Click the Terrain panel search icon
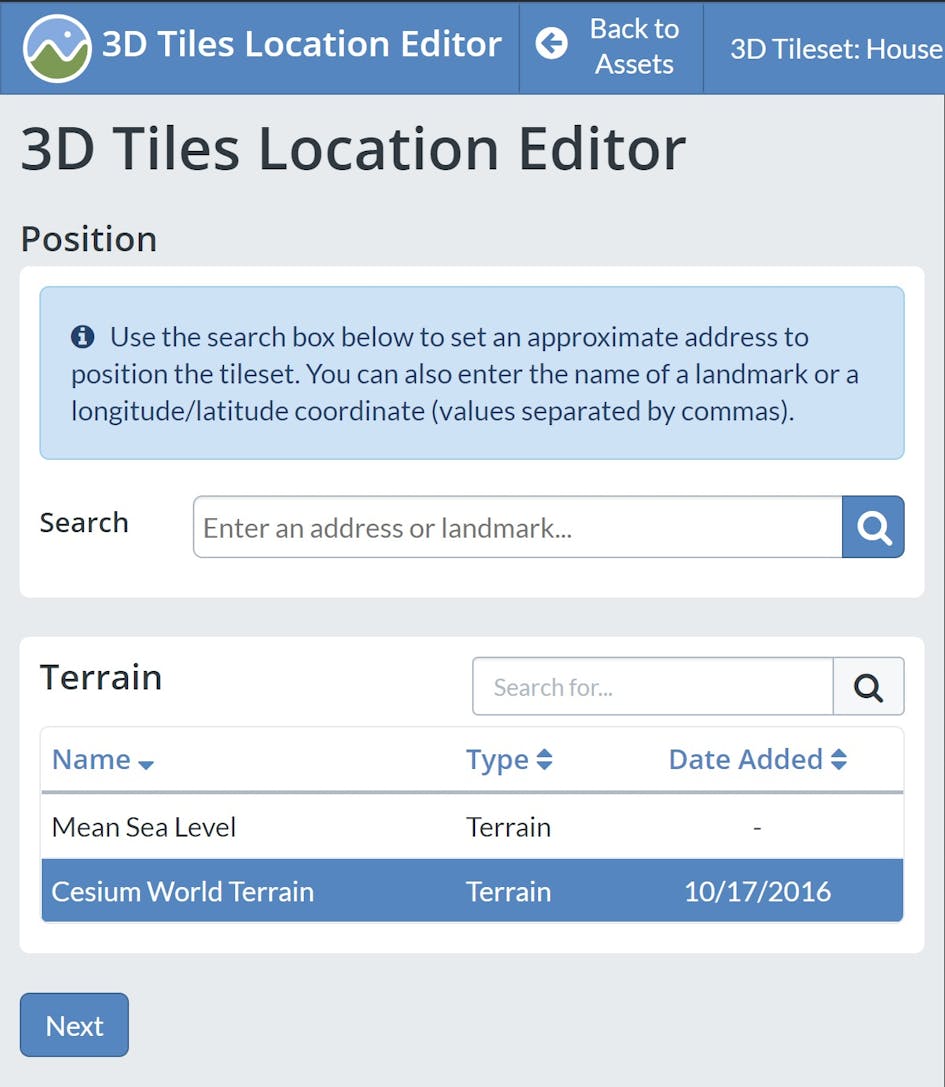Screen dimensions: 945x1087 tap(868, 687)
